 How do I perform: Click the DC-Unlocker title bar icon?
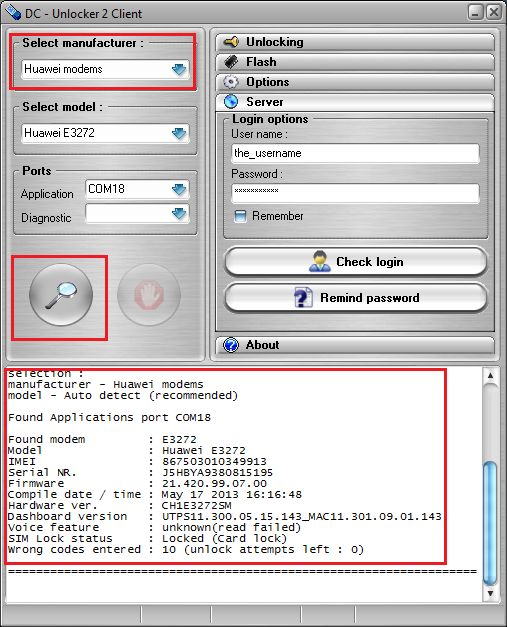click(x=13, y=12)
